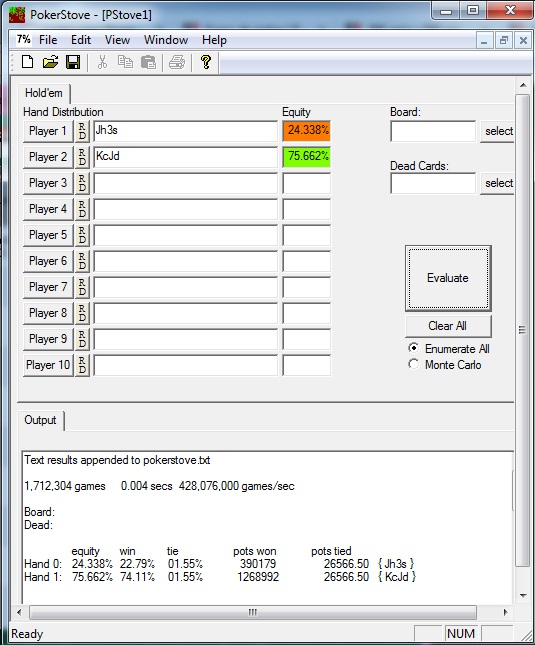
Task: Open About via the question mark icon
Action: (x=206, y=62)
